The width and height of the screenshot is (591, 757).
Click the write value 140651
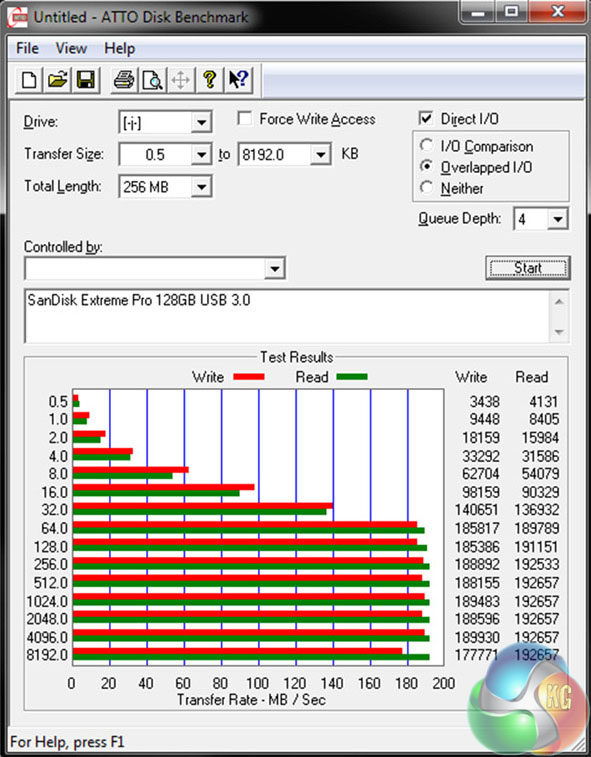click(x=477, y=510)
